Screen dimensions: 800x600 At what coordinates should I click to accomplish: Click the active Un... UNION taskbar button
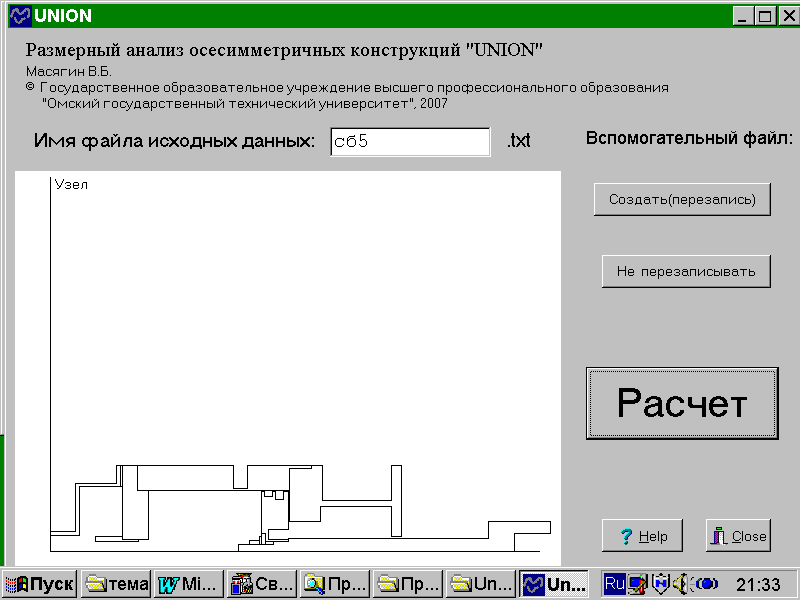(554, 584)
